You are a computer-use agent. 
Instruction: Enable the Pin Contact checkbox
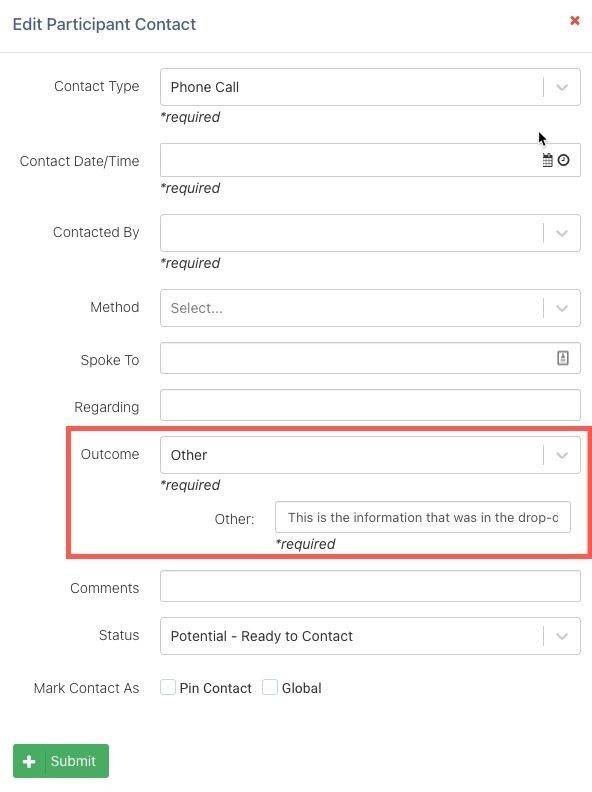(168, 687)
